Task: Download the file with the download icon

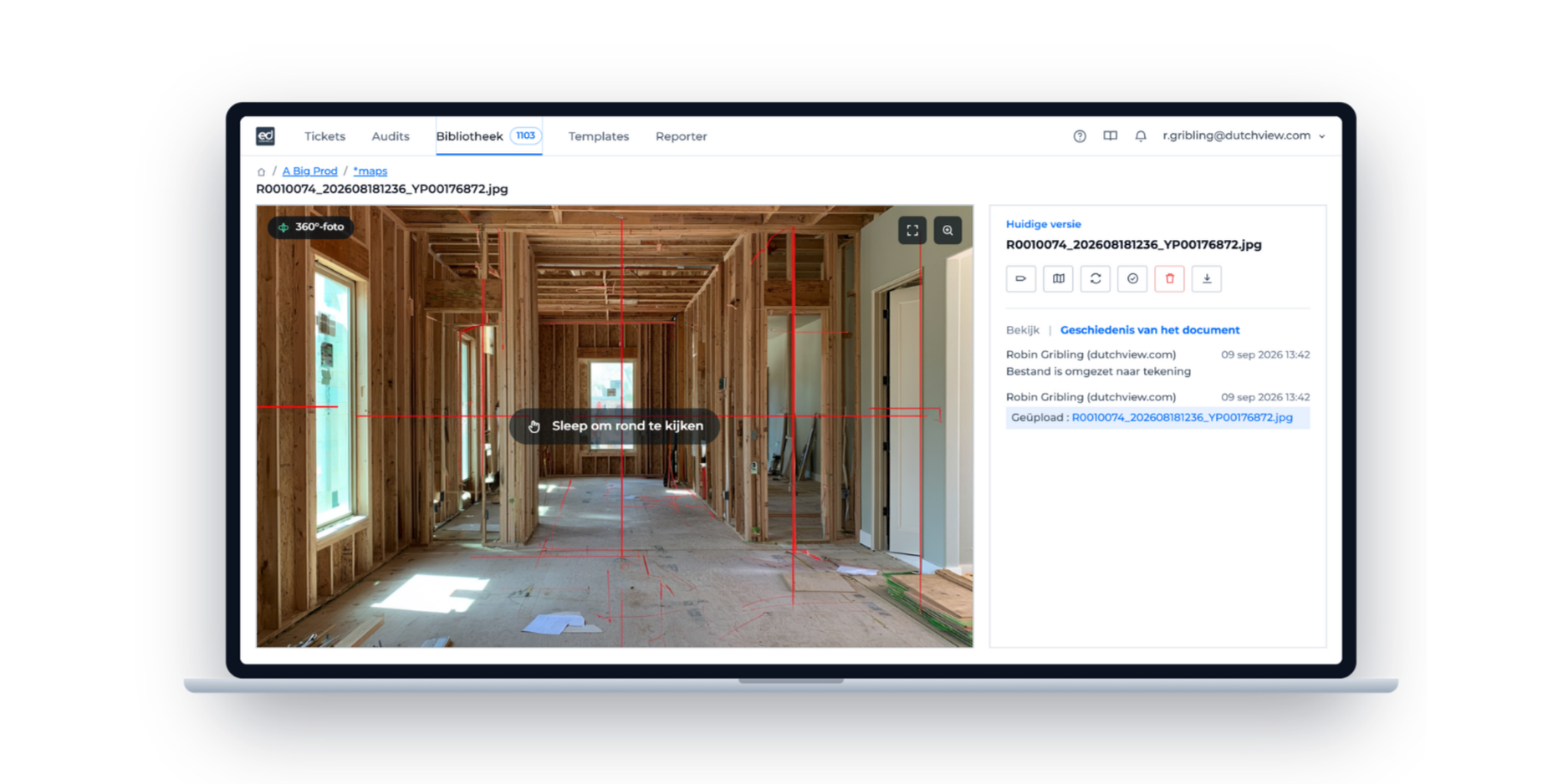Action: click(x=1207, y=278)
